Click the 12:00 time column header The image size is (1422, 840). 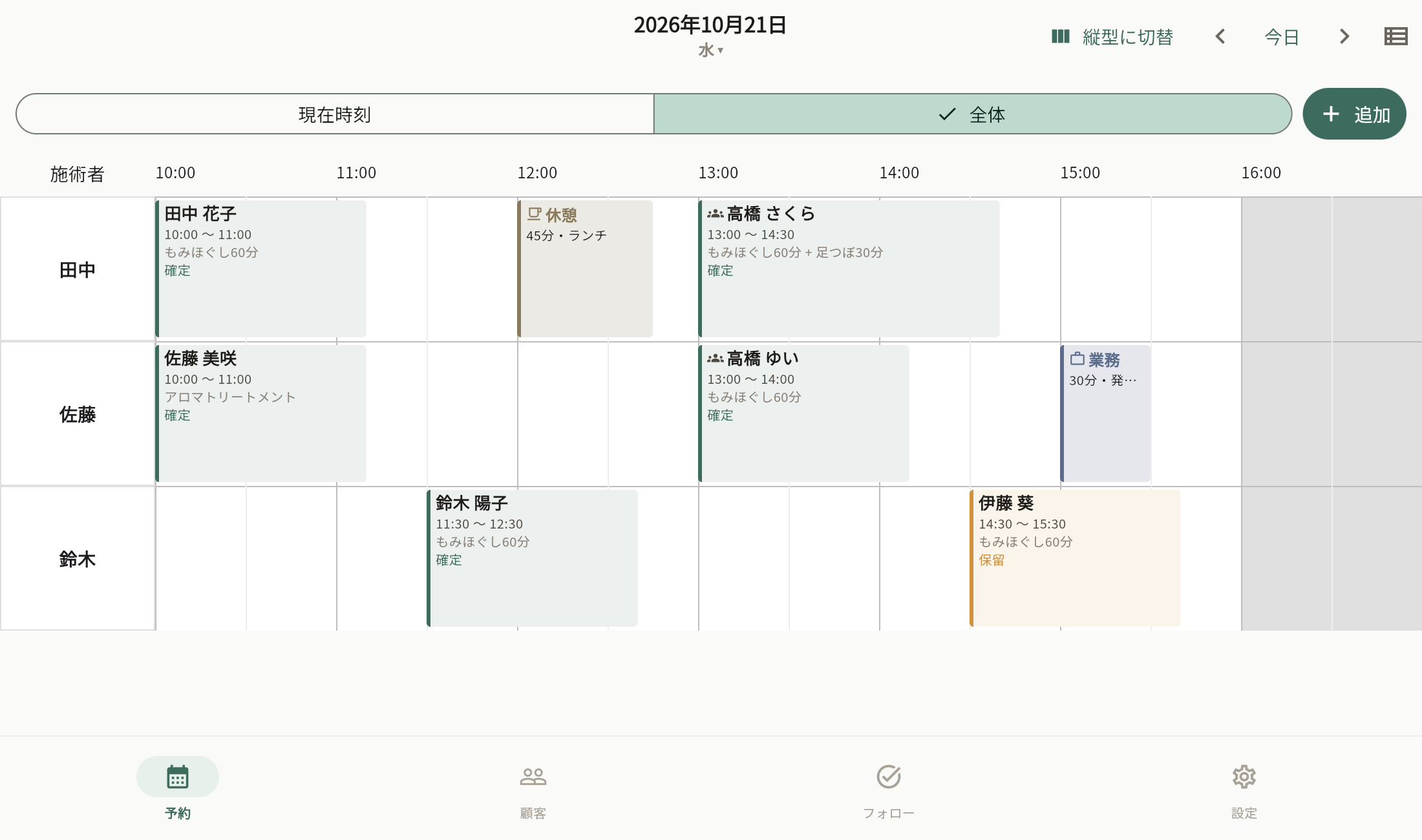click(x=537, y=173)
